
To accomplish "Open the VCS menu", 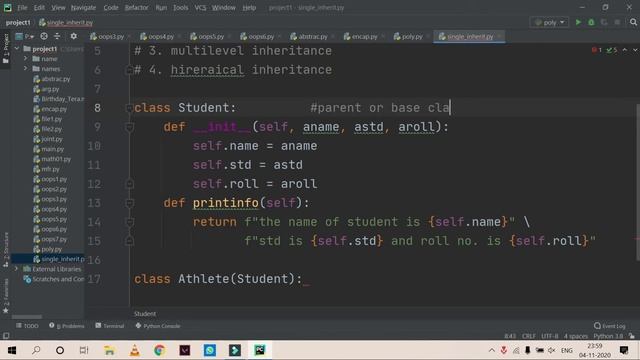I will pyautogui.click(x=200, y=7).
